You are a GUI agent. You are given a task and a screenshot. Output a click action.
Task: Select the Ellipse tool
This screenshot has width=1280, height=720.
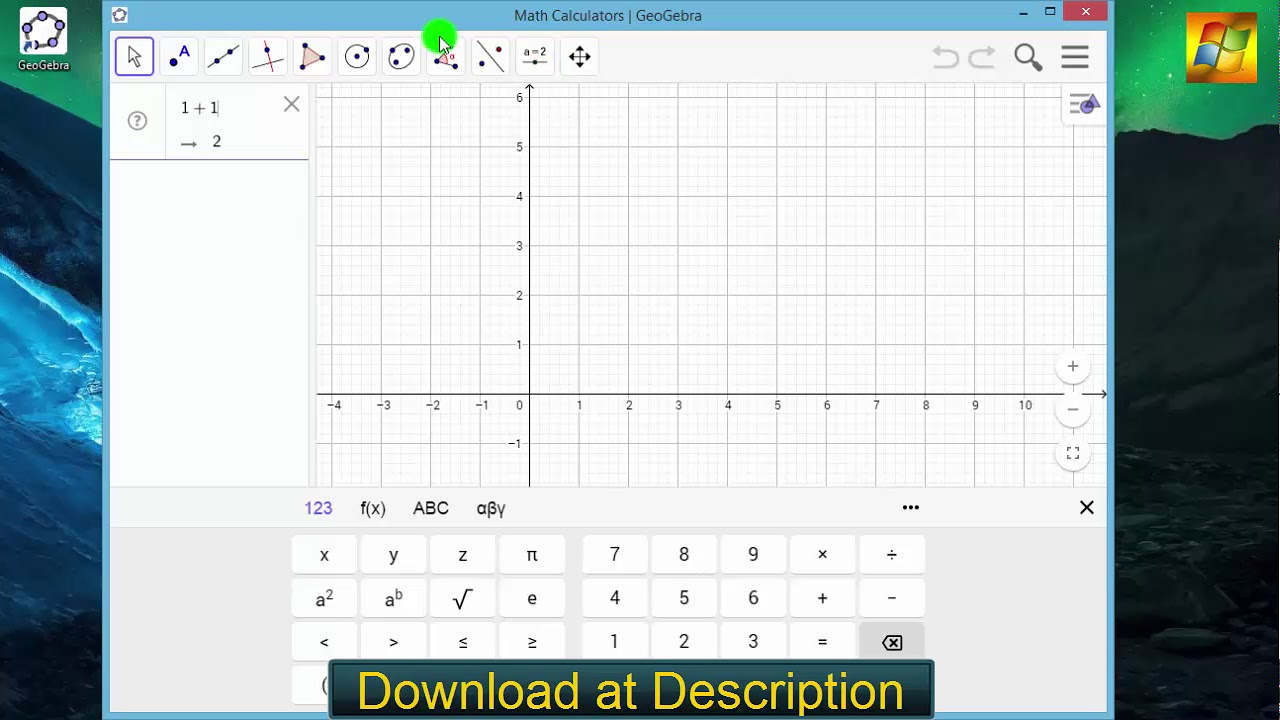(x=401, y=57)
